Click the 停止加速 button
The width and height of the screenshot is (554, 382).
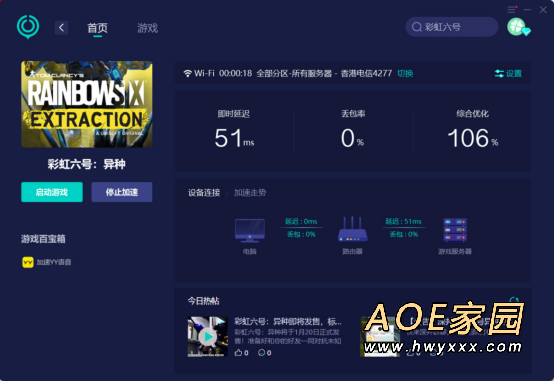tap(122, 192)
